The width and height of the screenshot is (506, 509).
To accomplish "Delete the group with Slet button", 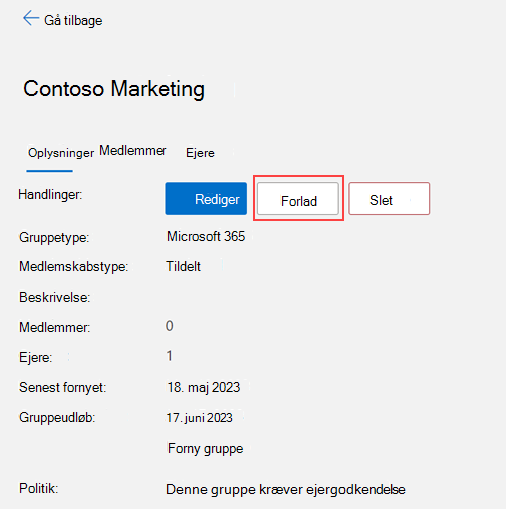I will 389,199.
